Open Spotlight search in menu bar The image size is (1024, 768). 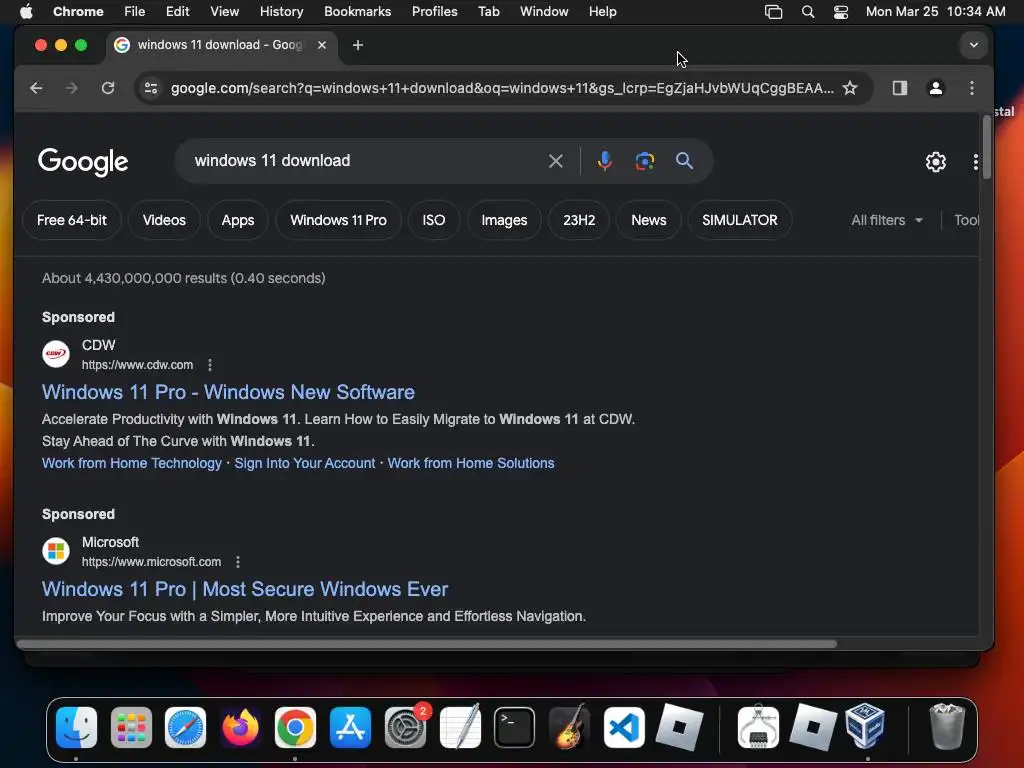(808, 12)
